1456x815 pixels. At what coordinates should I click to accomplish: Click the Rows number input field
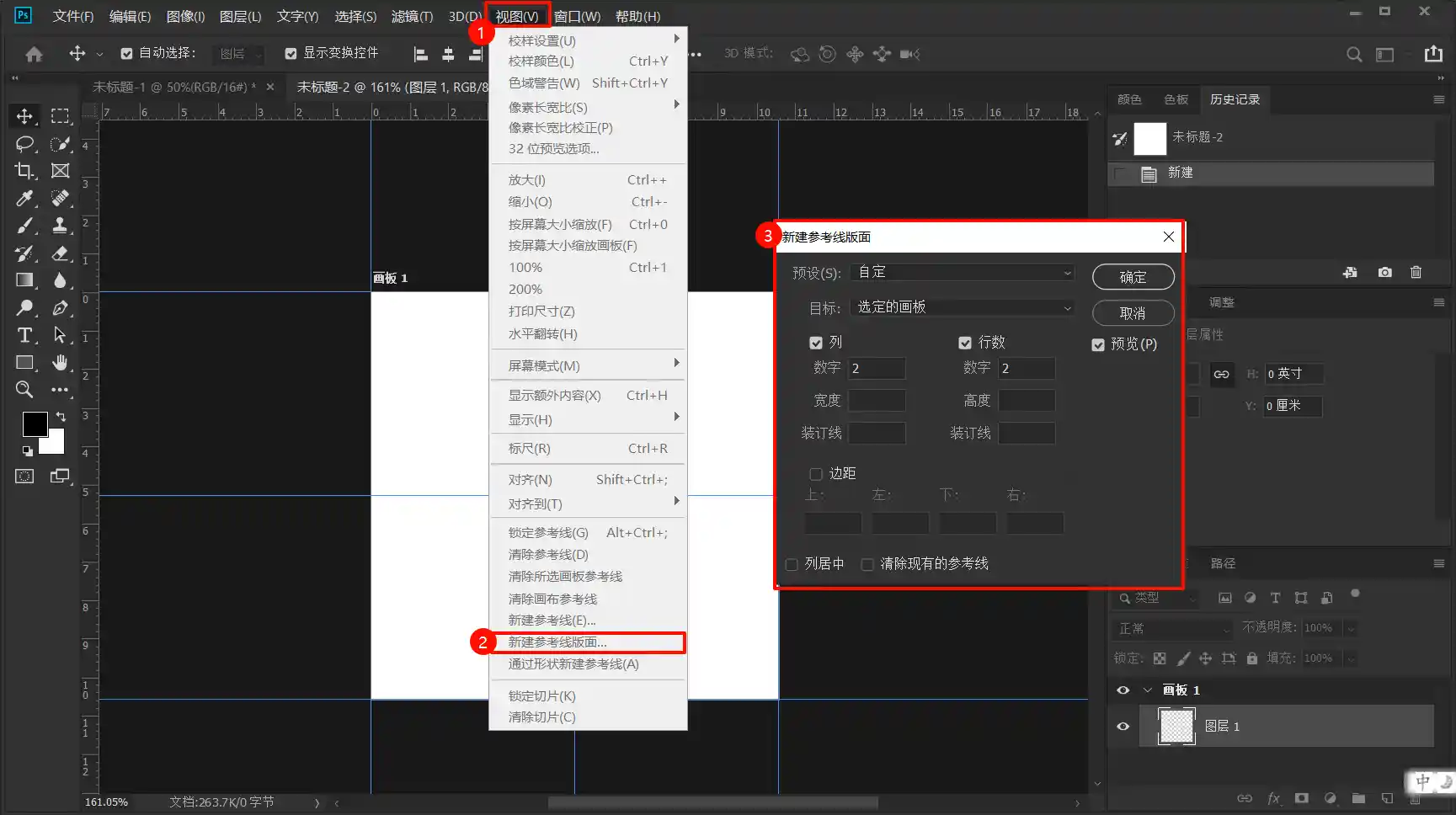pos(1027,368)
